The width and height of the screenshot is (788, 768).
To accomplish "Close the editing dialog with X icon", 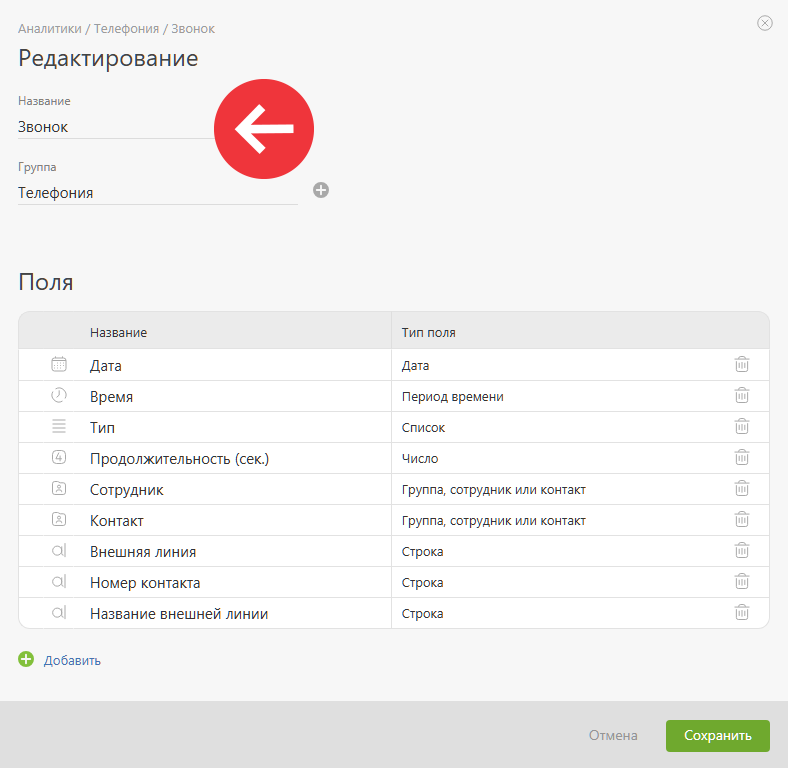I will pos(764,23).
